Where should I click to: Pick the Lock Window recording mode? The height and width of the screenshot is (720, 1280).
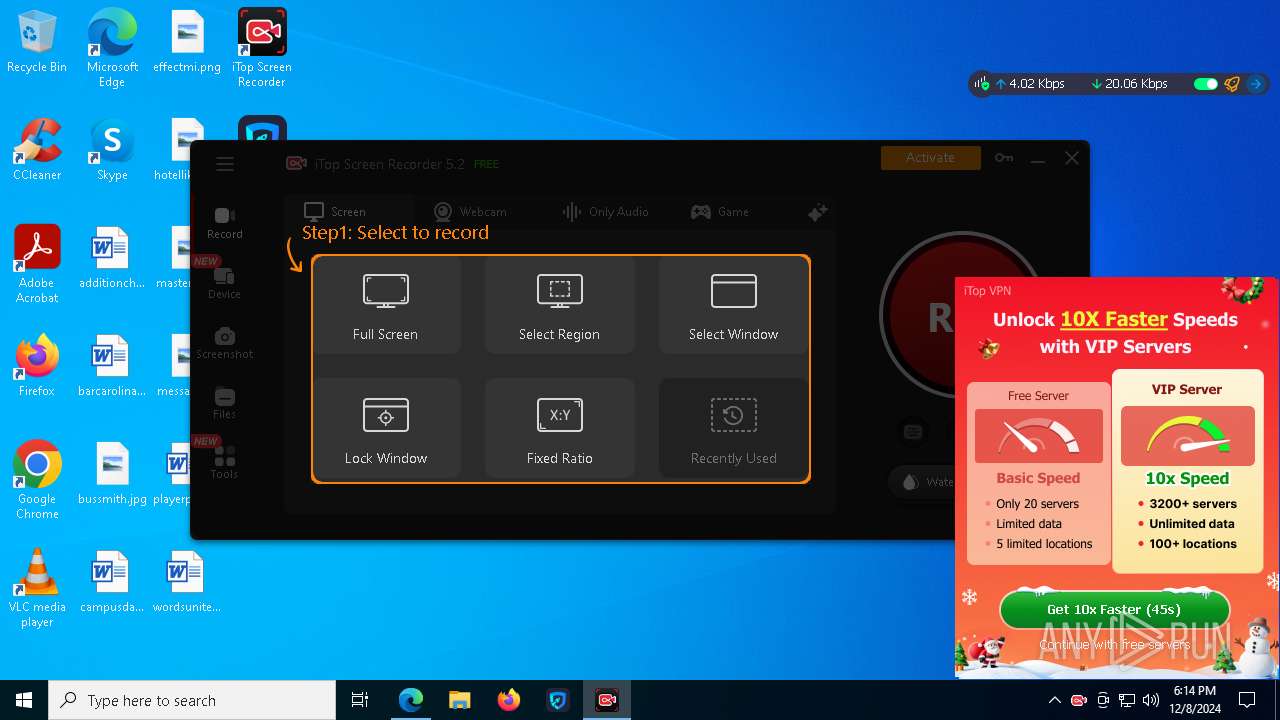pyautogui.click(x=386, y=429)
